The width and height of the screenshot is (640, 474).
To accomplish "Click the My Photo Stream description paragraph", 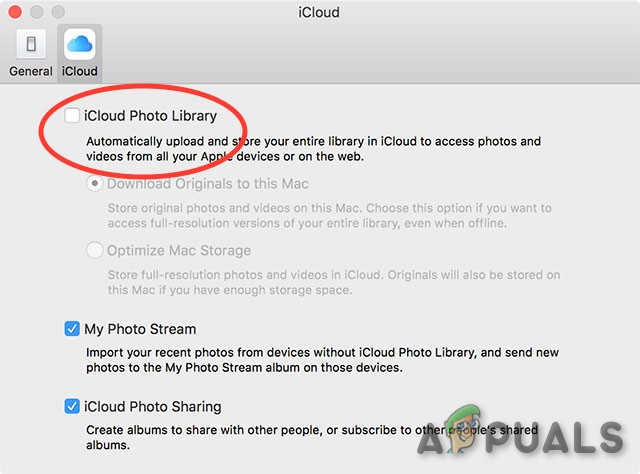I will click(x=322, y=360).
